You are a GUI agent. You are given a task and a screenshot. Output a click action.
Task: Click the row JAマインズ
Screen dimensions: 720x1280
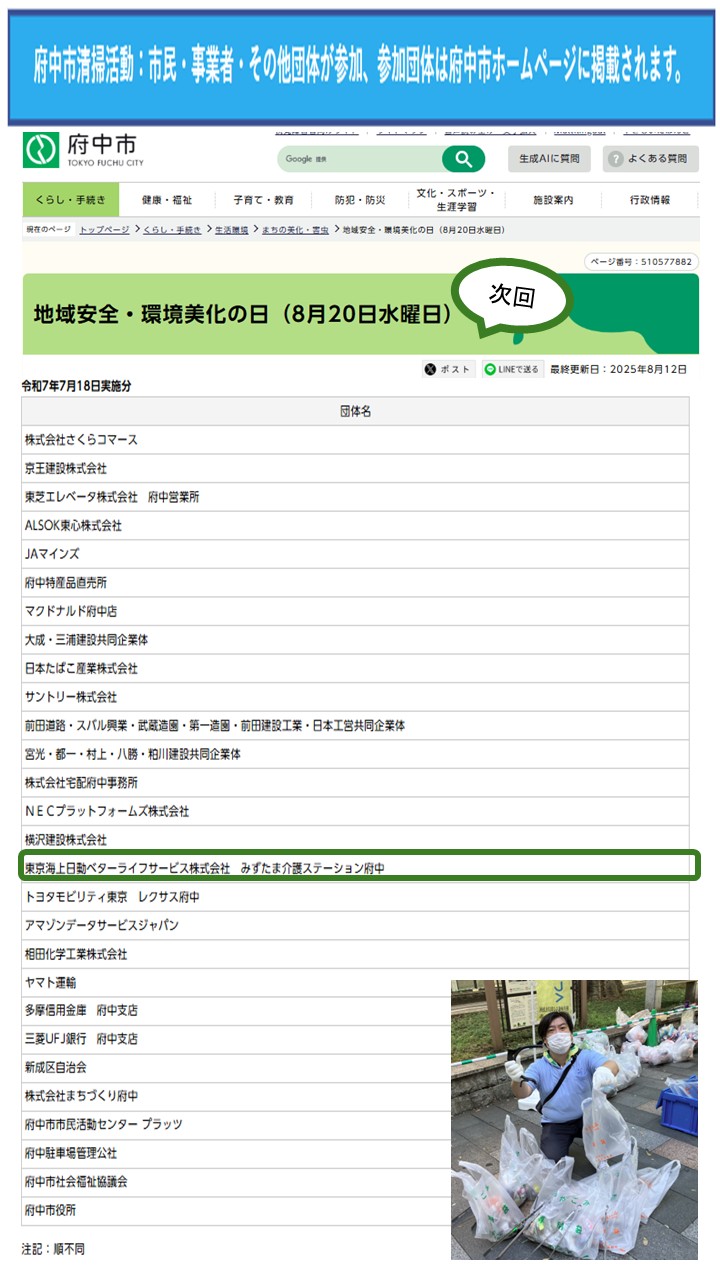pyautogui.click(x=355, y=554)
